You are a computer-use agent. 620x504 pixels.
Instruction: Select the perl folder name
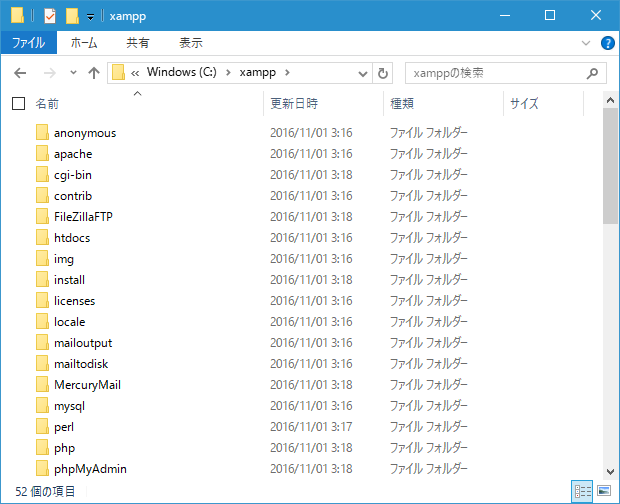pyautogui.click(x=64, y=427)
